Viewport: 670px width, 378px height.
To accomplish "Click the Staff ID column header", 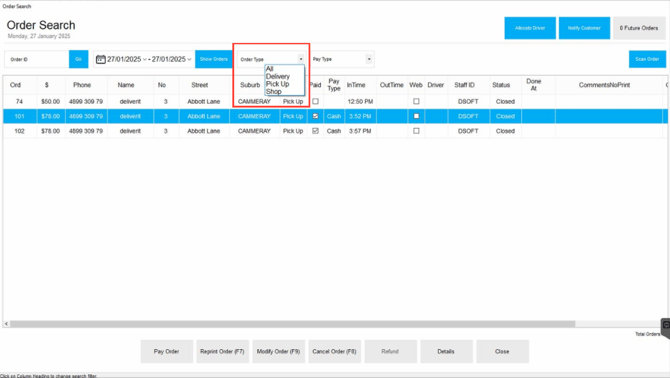I will coord(464,85).
